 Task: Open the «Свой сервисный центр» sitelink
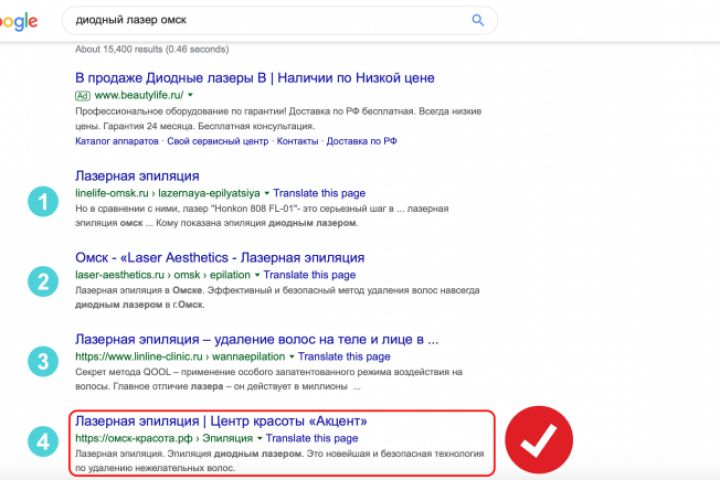(x=217, y=142)
